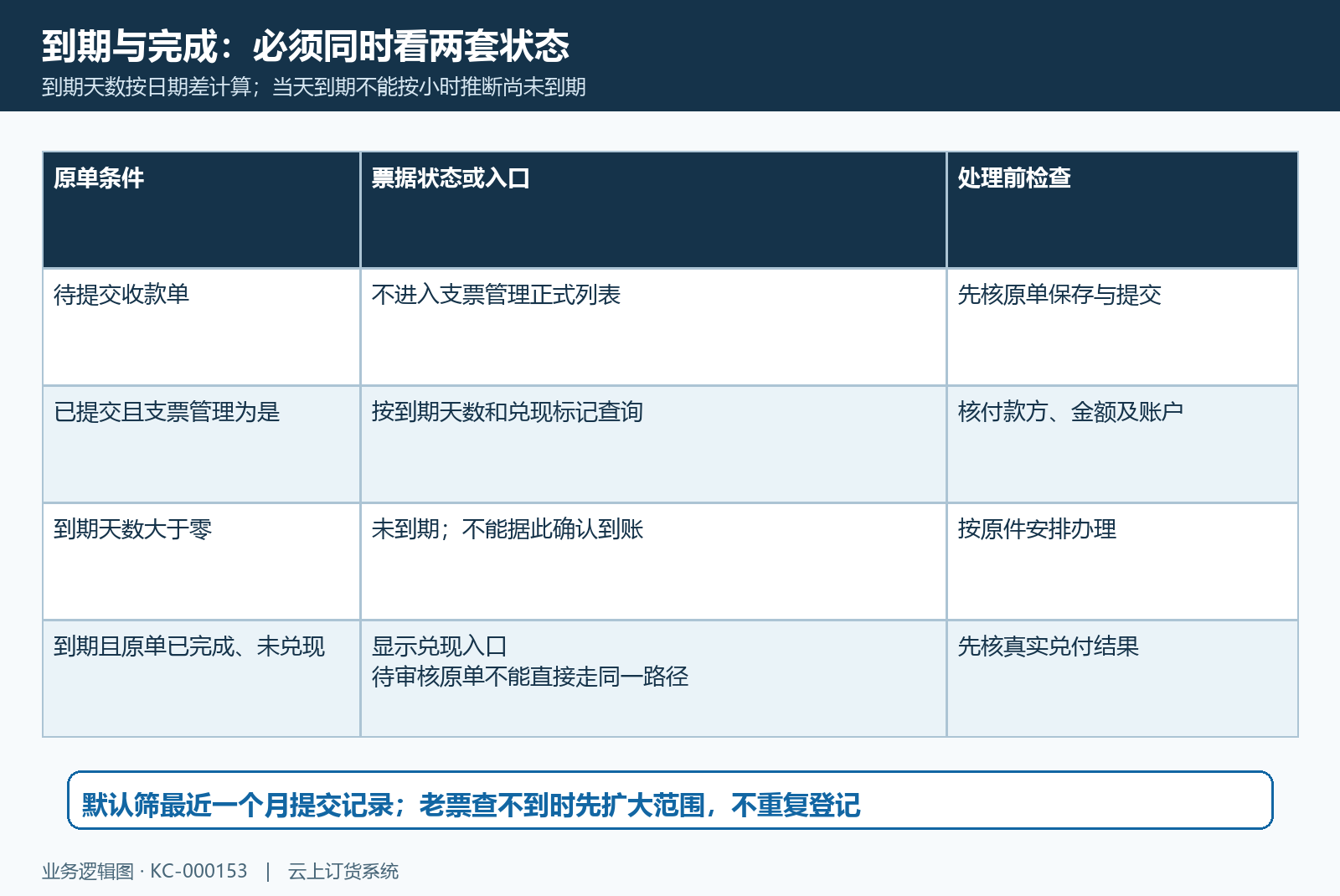1340x896 pixels.
Task: Click the footer text '业务逻辑图 · KC-000153'
Action: click(145, 872)
